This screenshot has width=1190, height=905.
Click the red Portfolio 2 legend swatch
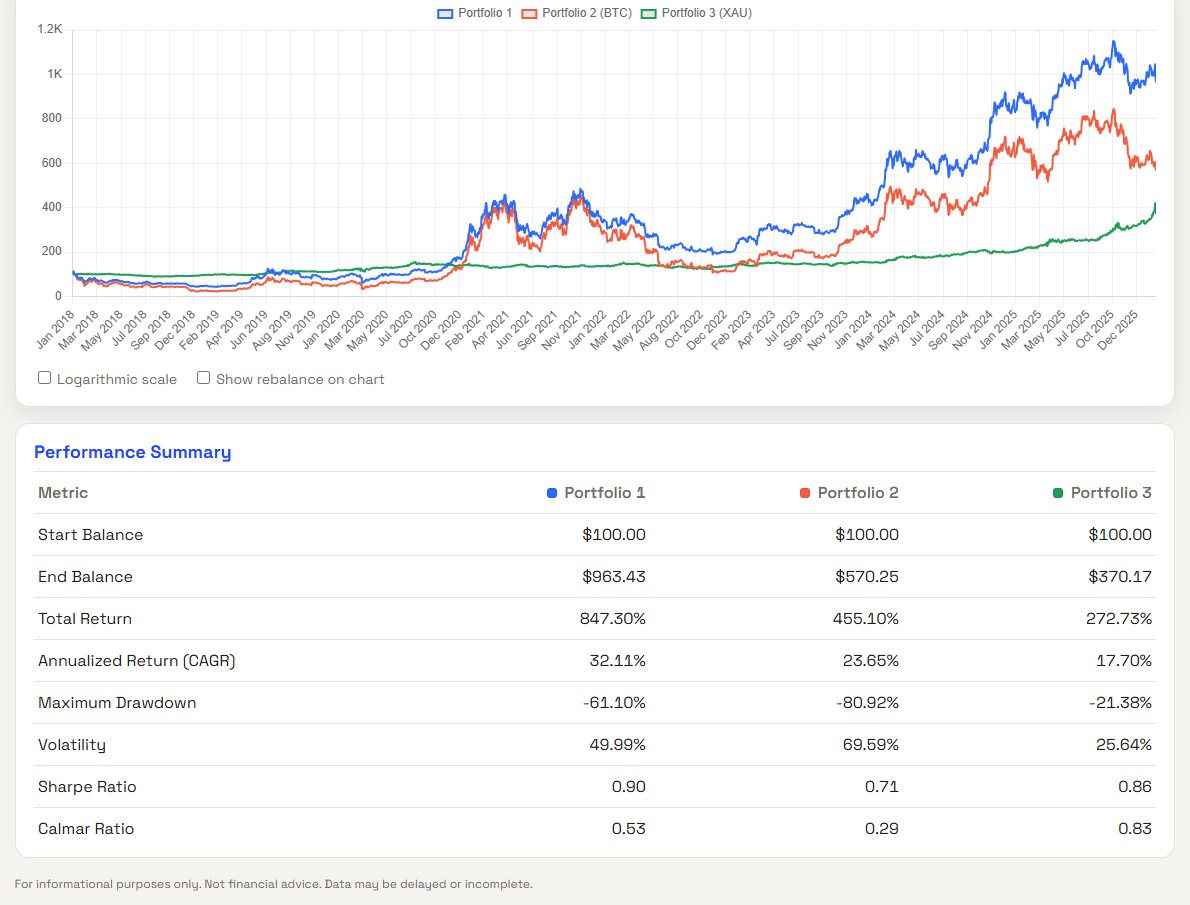tap(530, 14)
